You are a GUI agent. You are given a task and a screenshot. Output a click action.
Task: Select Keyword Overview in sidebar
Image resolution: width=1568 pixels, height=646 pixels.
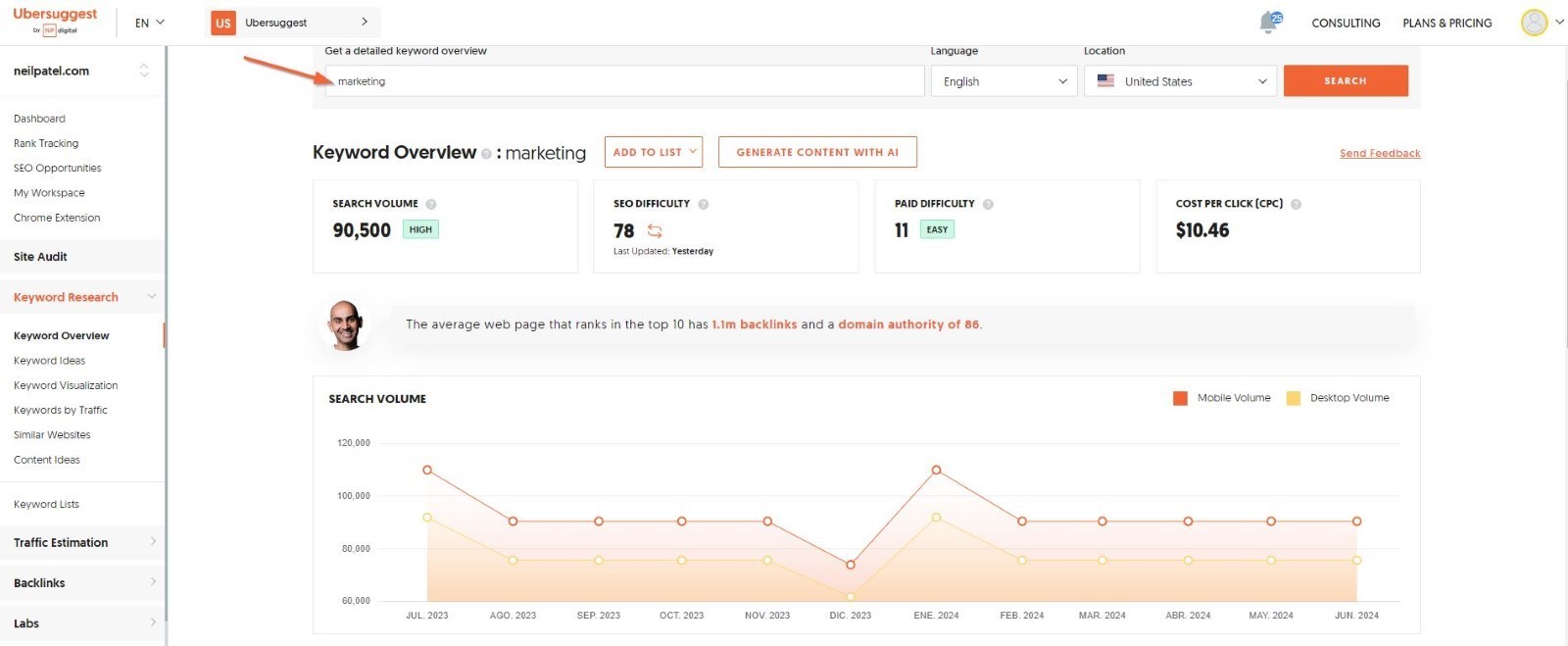click(x=62, y=335)
